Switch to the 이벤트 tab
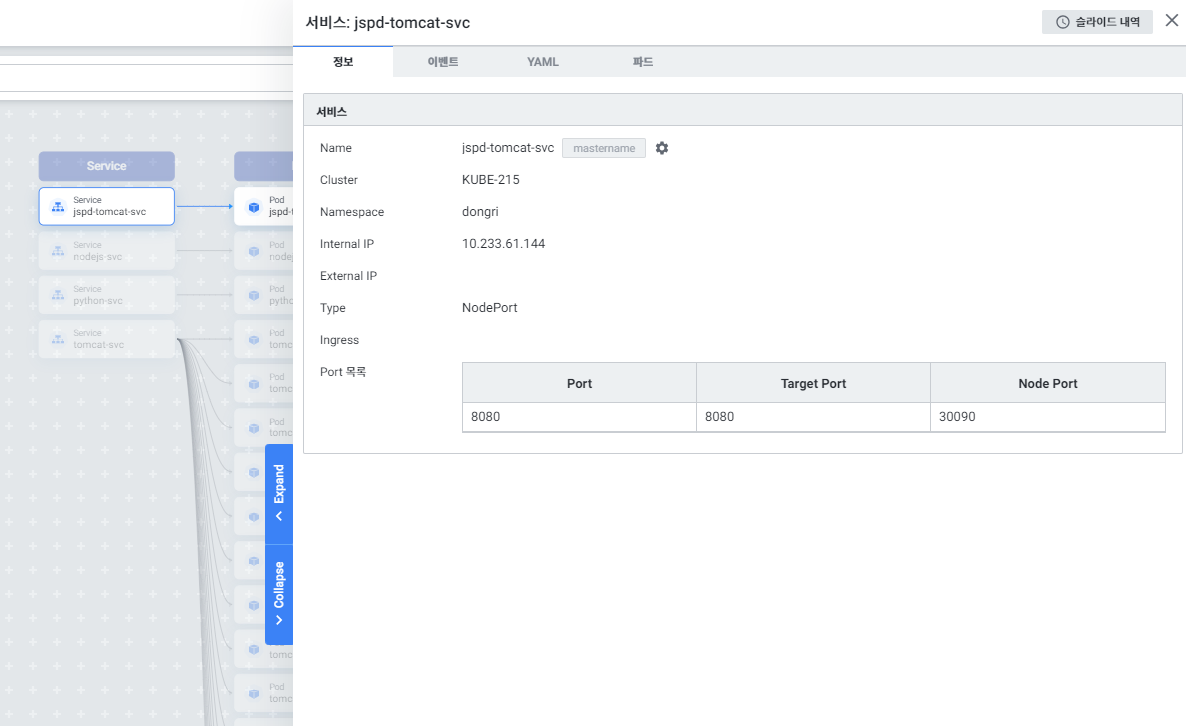Viewport: 1186px width, 726px height. click(443, 62)
